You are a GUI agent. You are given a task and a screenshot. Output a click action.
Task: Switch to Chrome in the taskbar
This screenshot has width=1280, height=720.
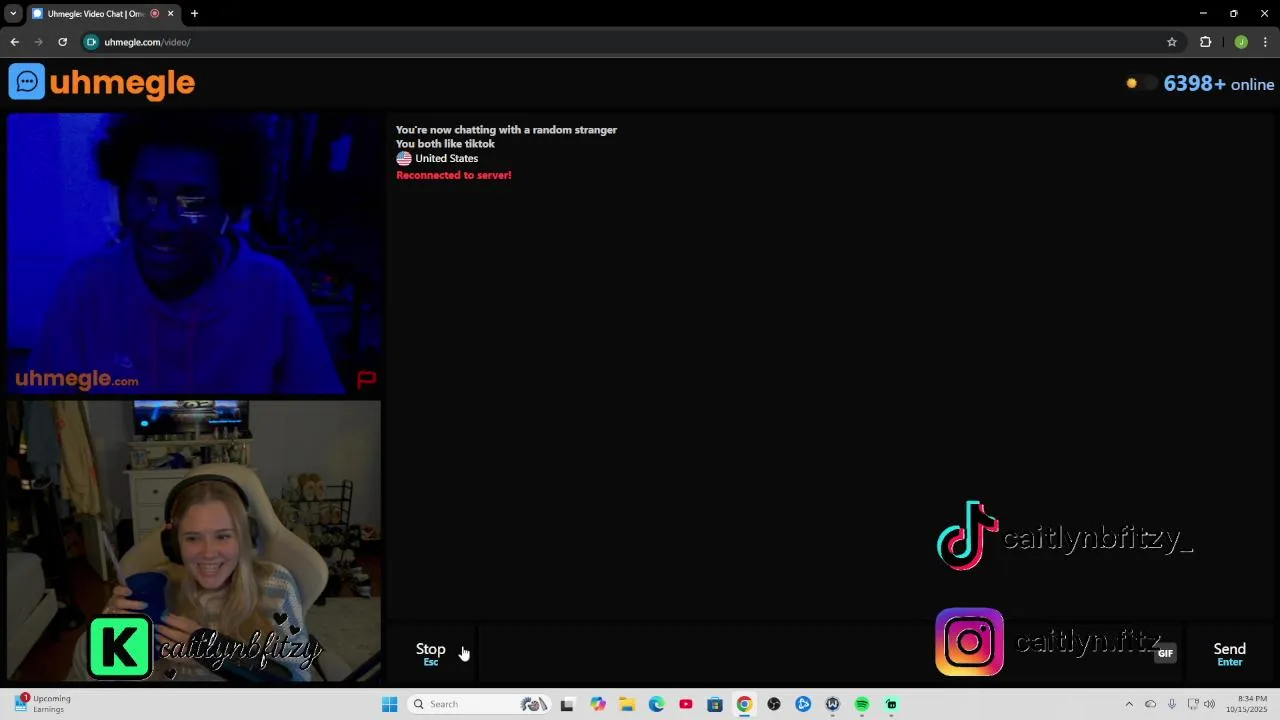click(x=744, y=704)
